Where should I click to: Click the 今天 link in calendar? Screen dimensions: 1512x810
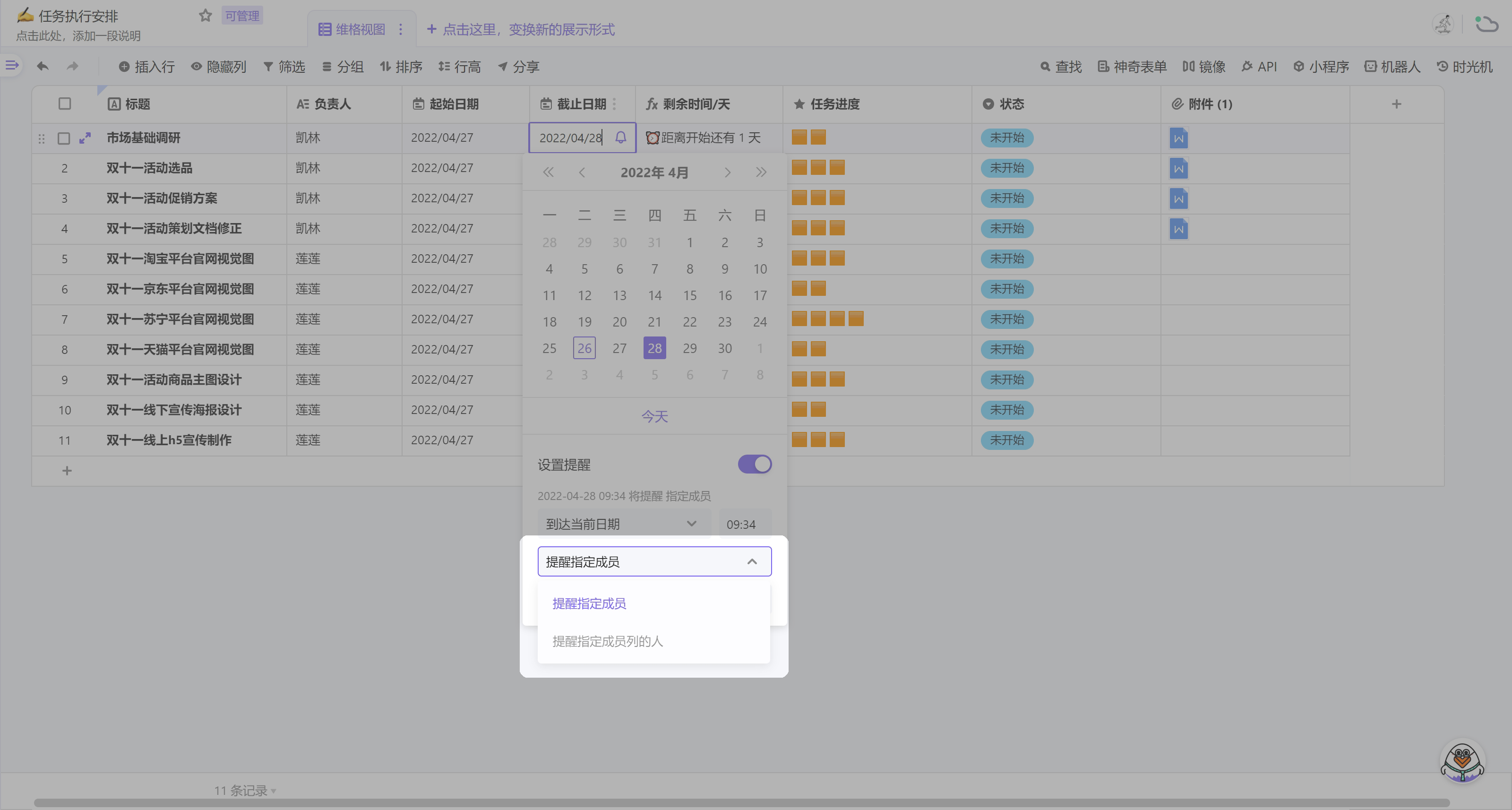(x=654, y=416)
